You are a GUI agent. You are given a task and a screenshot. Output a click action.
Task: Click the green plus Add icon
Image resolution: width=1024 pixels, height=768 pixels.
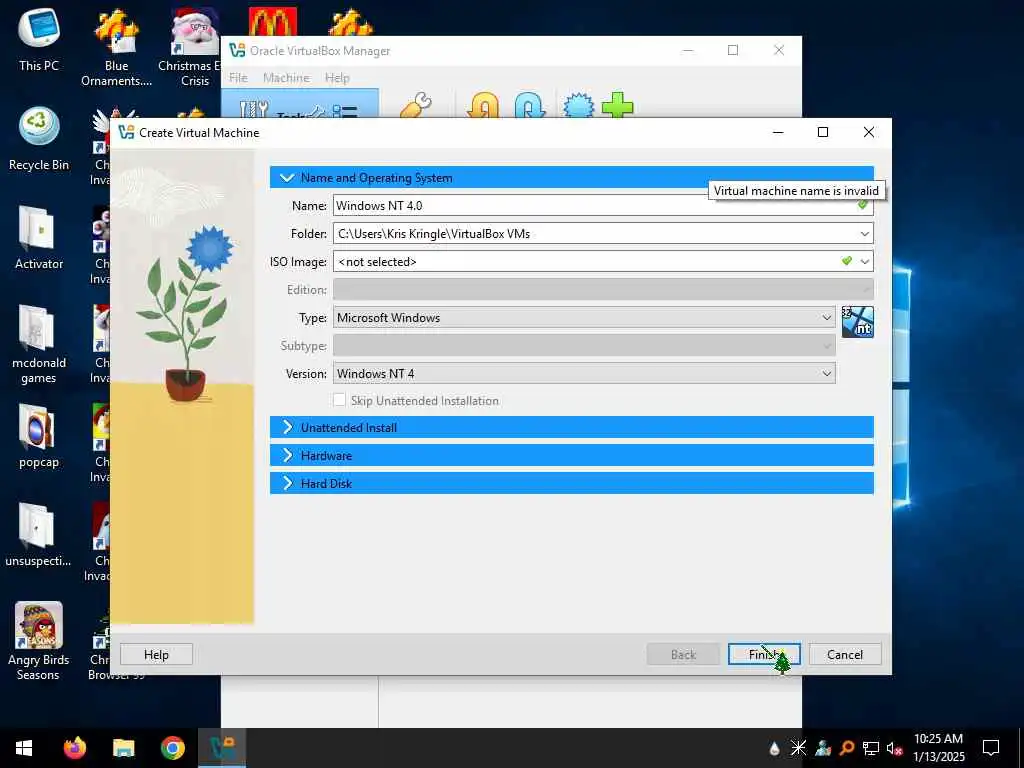point(617,105)
